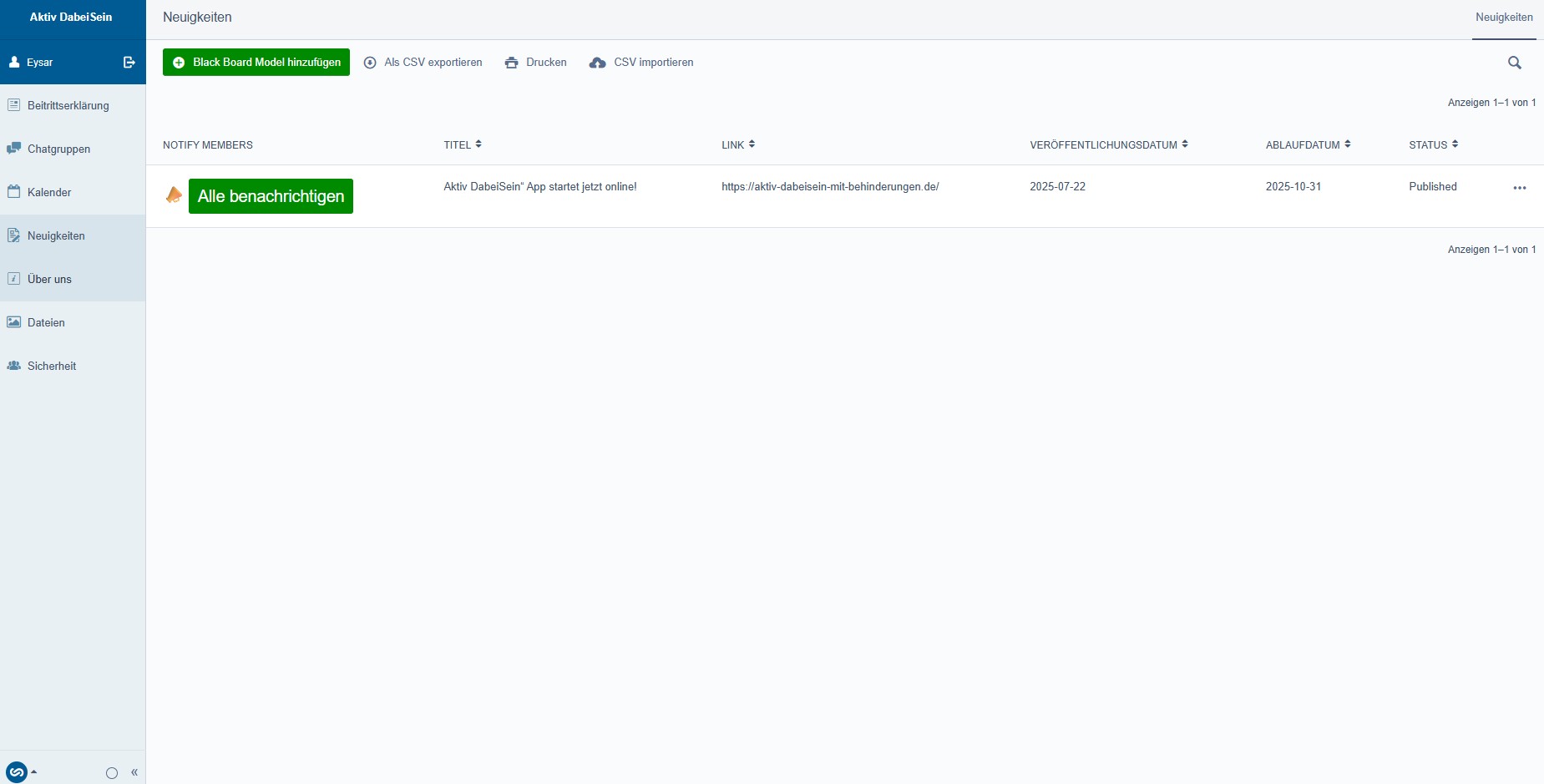Switch to the Neuigkeiten tab
The width and height of the screenshot is (1544, 784).
(1503, 16)
